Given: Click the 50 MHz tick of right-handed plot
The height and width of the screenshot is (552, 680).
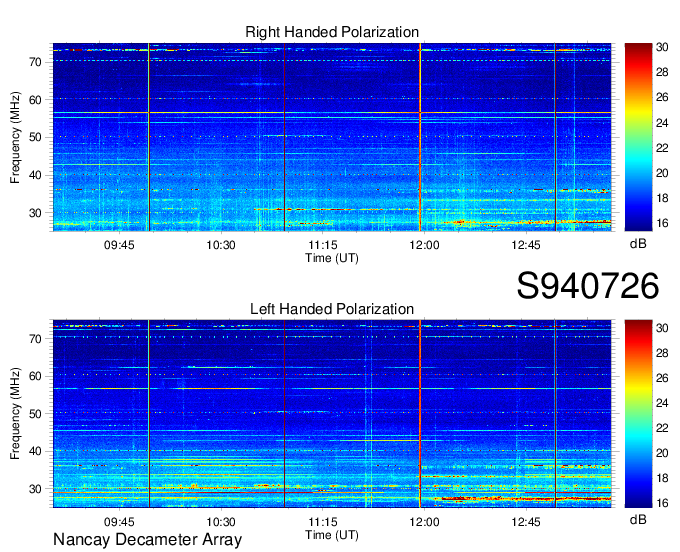Looking at the screenshot, I should (x=36, y=138).
